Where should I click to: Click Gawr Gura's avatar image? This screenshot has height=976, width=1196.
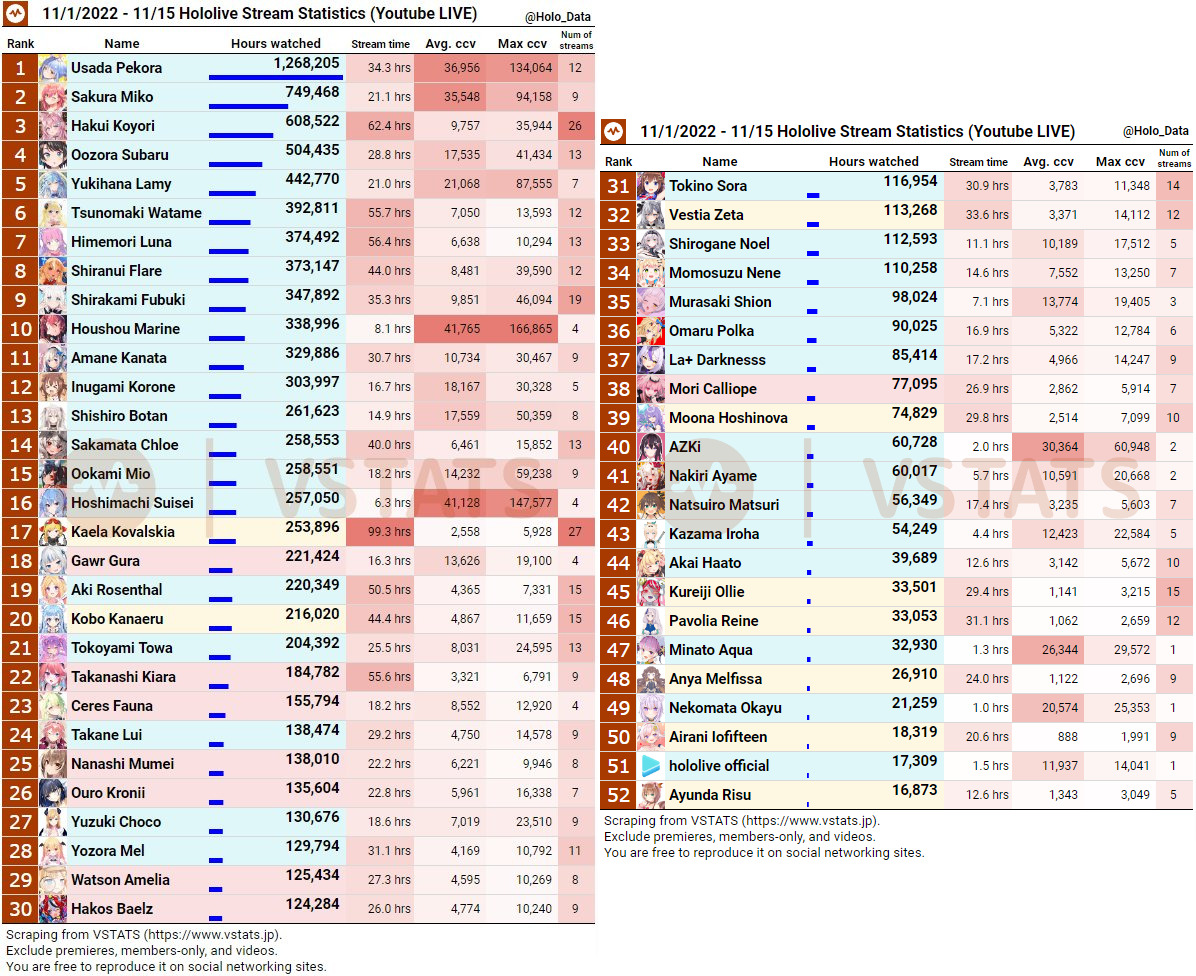tap(53, 560)
